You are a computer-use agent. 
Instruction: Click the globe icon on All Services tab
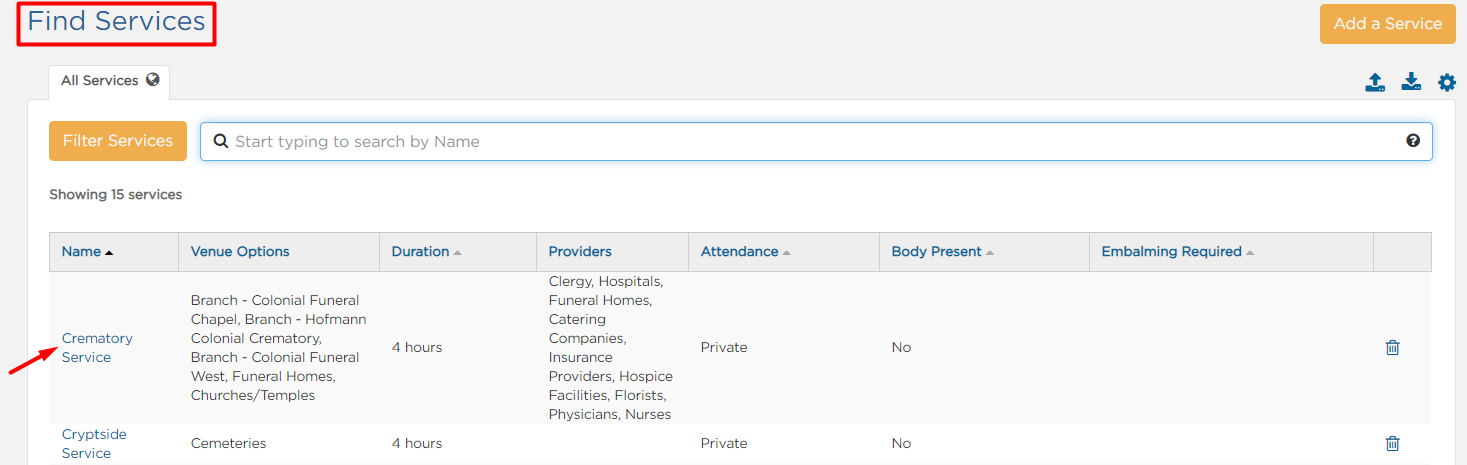click(x=152, y=80)
